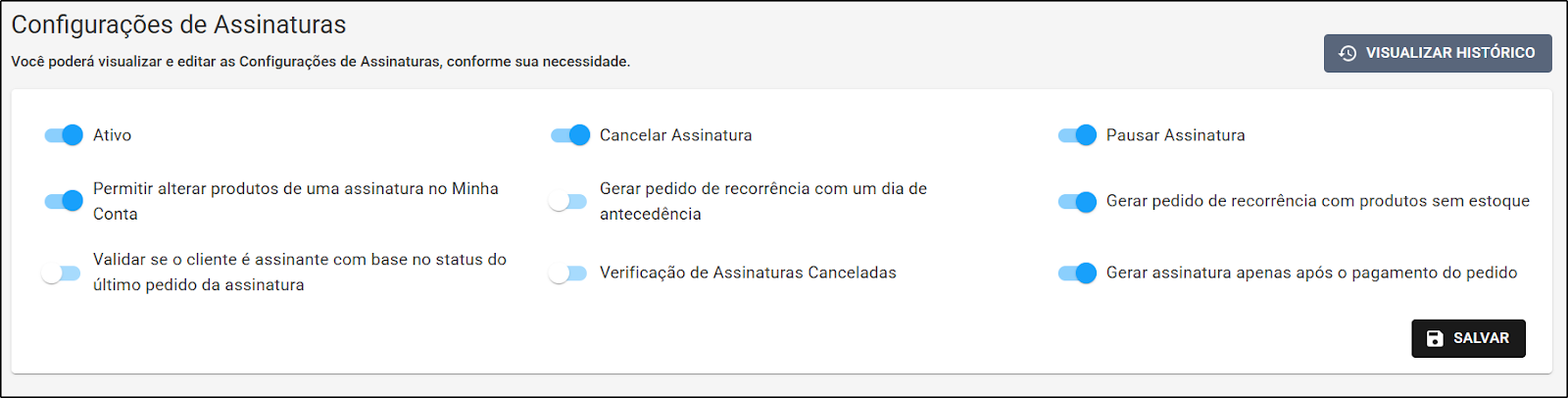1568x398 pixels.
Task: Enable the Verificação de Assinaturas Canceladas switch
Action: pyautogui.click(x=567, y=273)
